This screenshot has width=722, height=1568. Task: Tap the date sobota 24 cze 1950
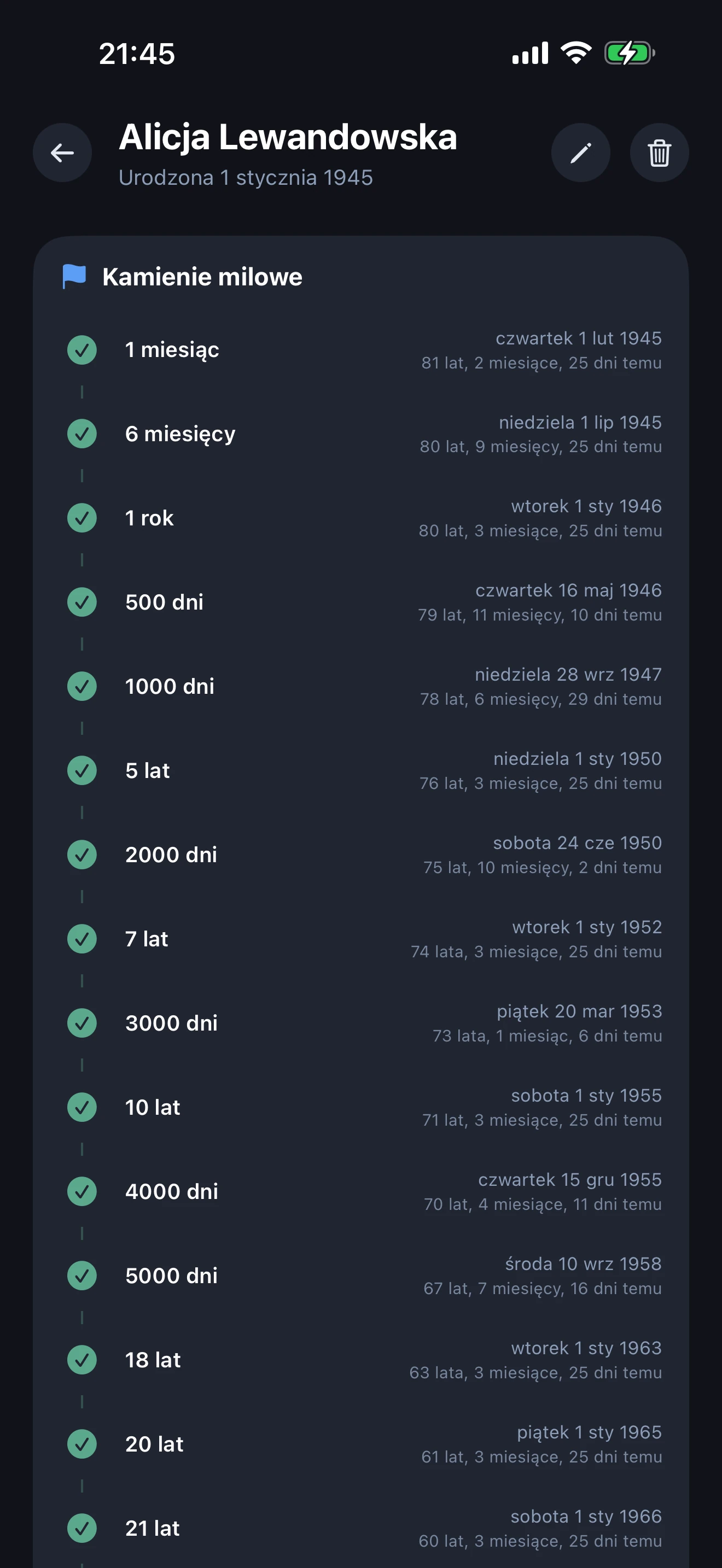(577, 843)
